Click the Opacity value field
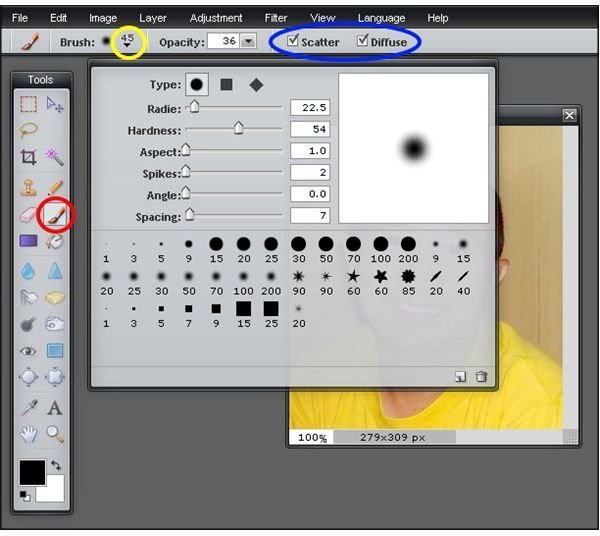The image size is (600, 536). 223,41
